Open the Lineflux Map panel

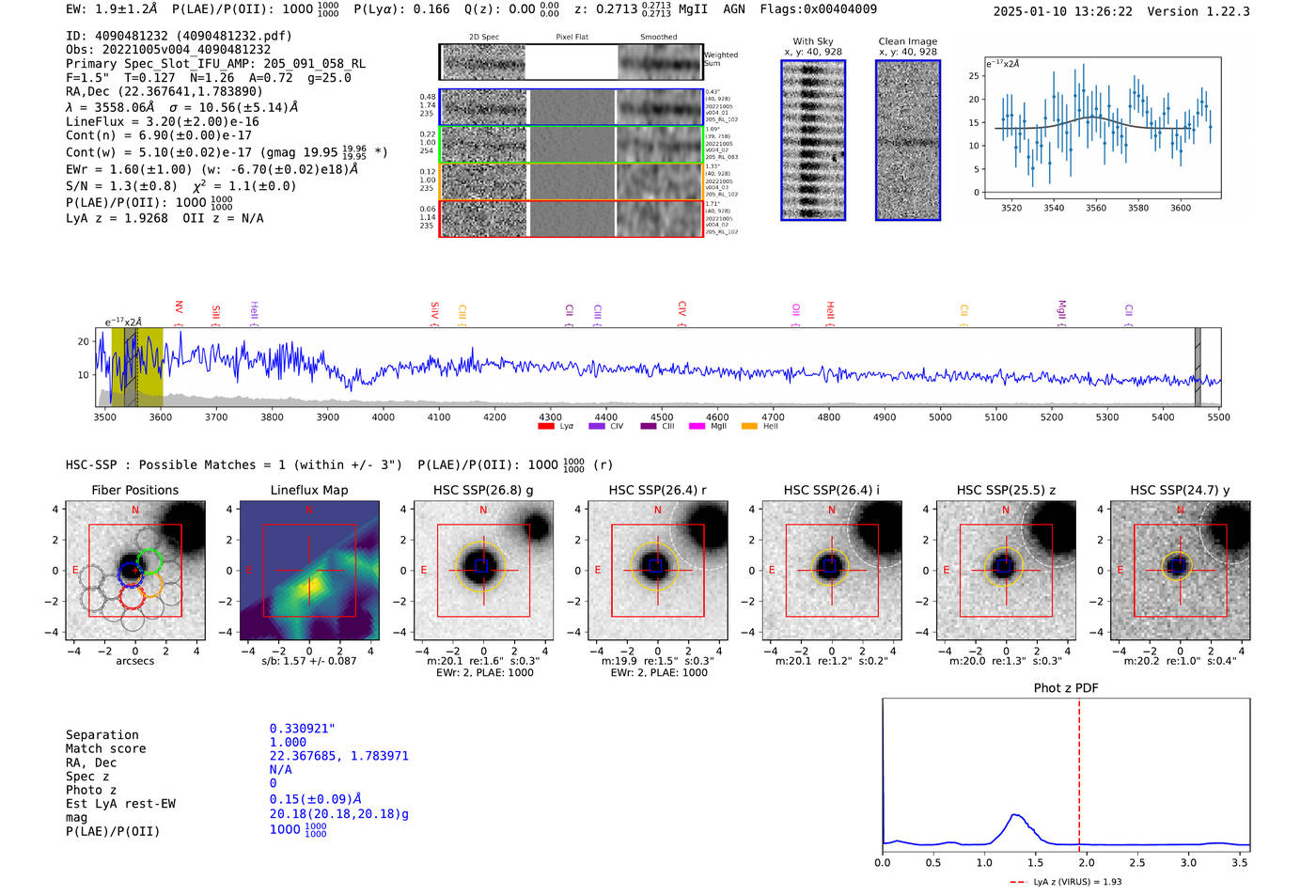coord(309,571)
